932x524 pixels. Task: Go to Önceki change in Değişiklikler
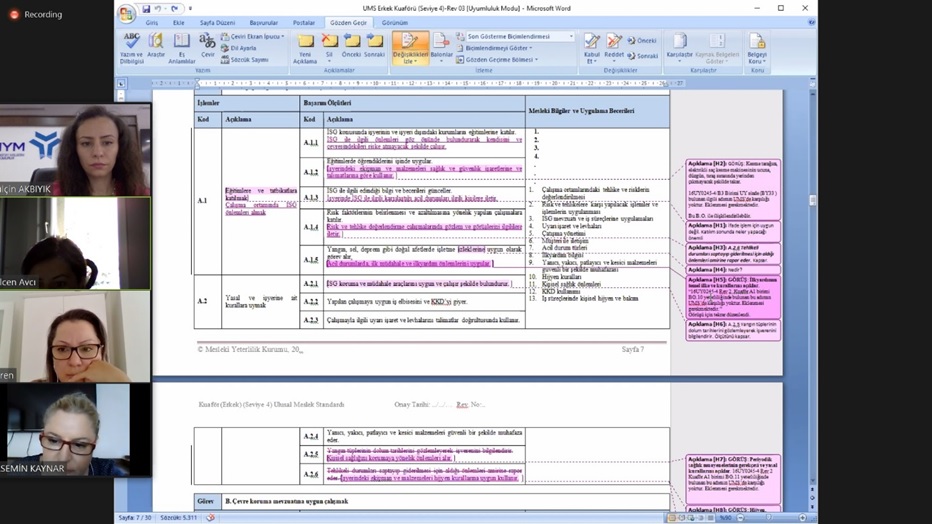642,40
